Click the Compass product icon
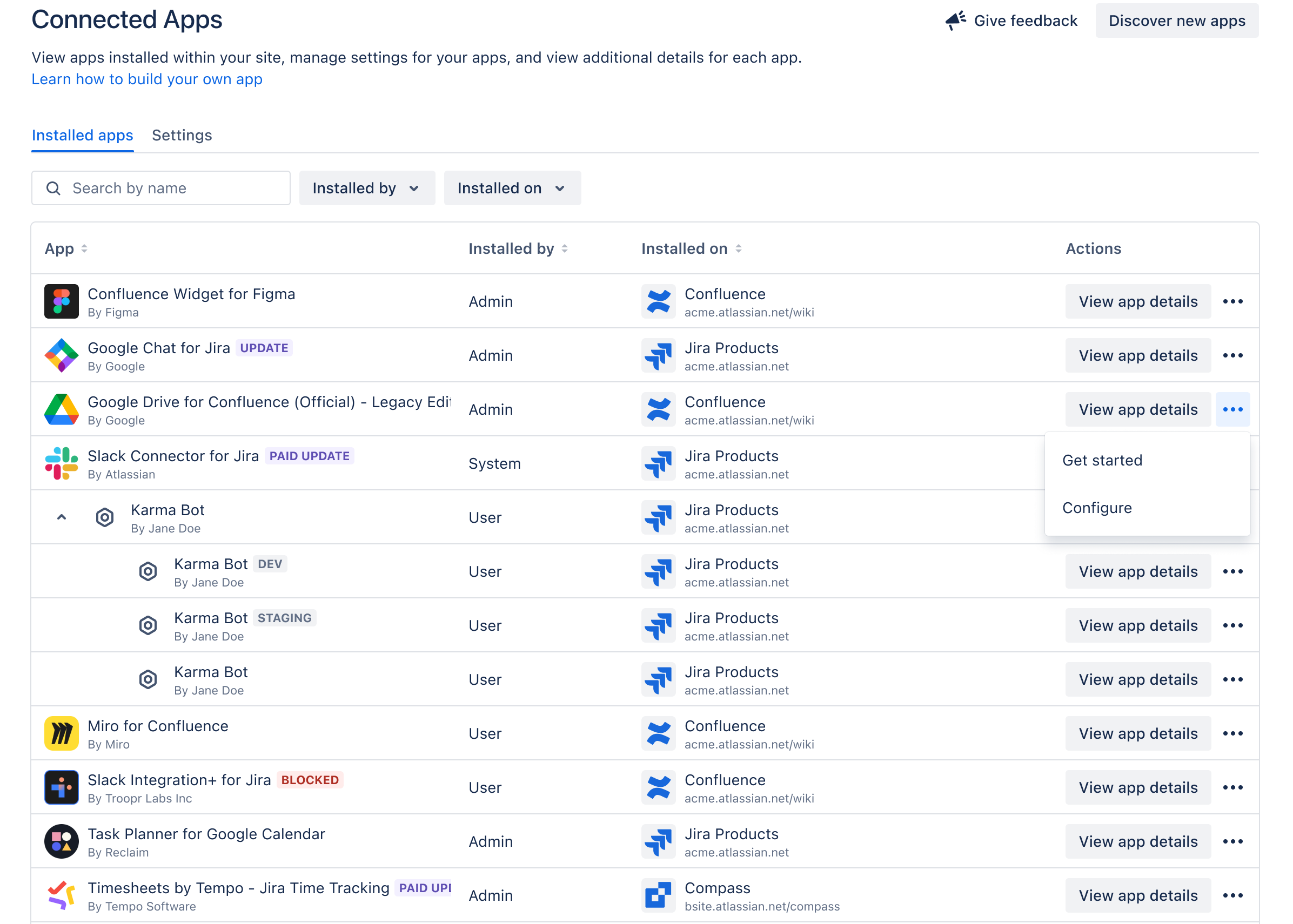 pyautogui.click(x=659, y=895)
